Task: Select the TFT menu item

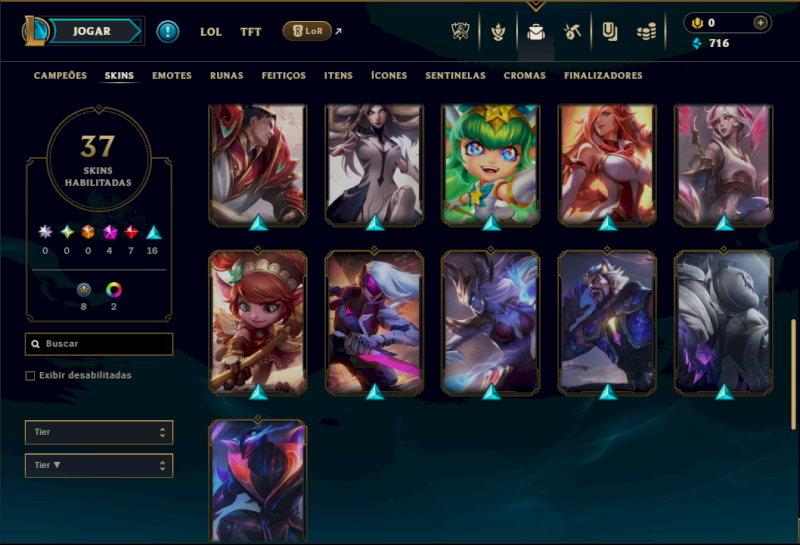Action: pyautogui.click(x=251, y=32)
